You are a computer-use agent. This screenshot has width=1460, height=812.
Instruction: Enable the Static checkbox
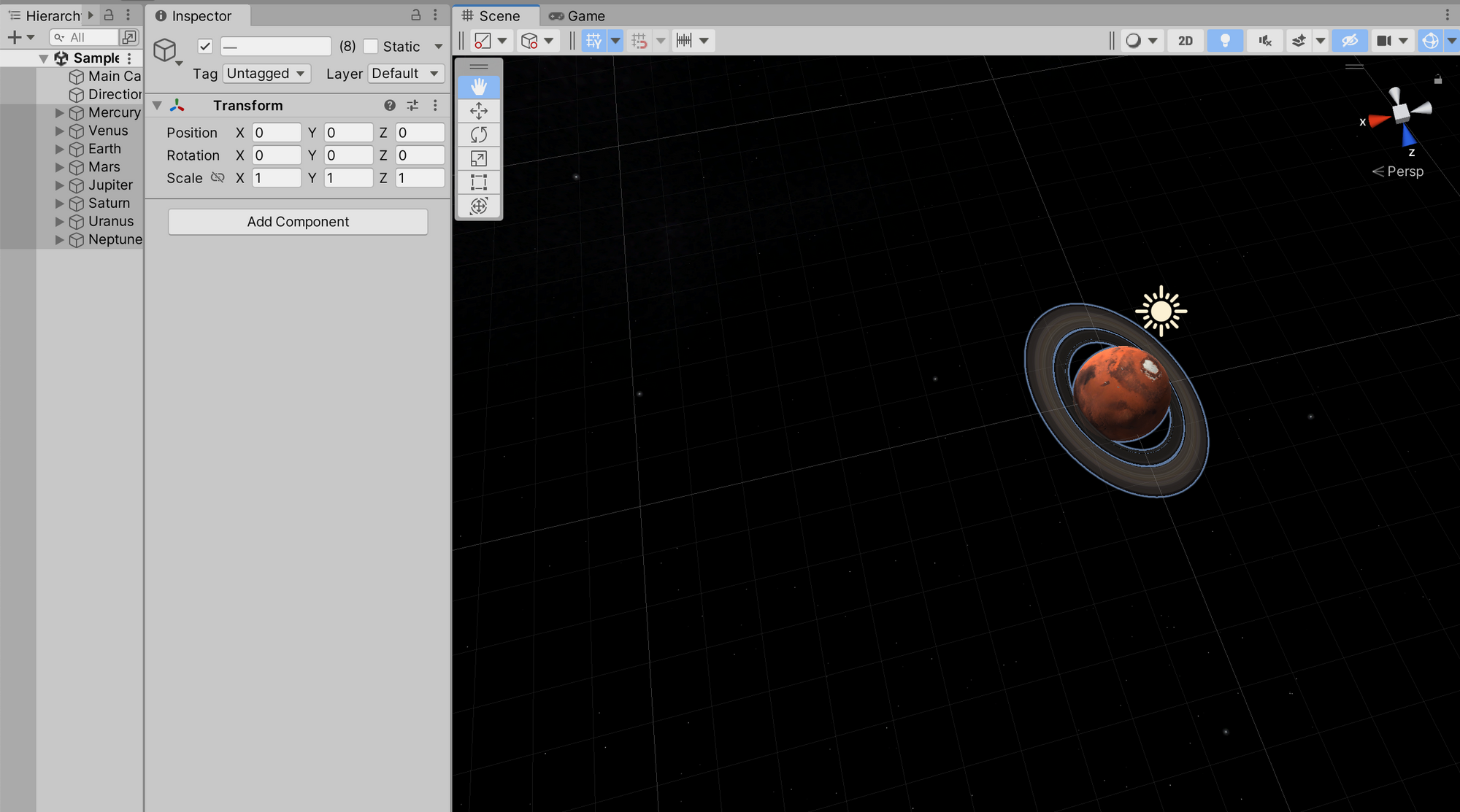click(371, 47)
